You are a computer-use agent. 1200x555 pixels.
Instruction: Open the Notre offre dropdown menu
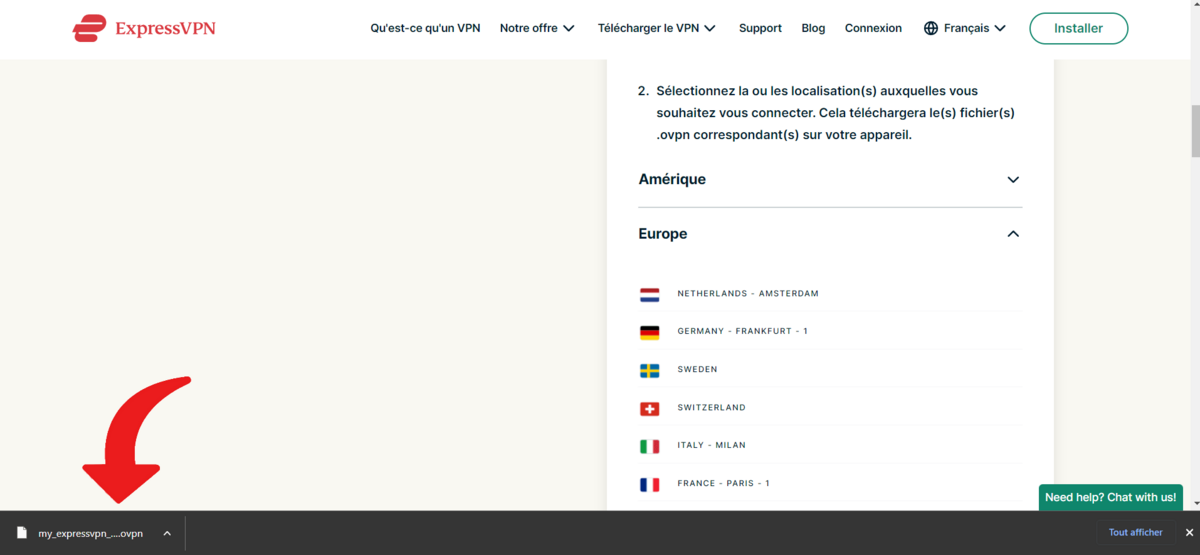click(537, 28)
